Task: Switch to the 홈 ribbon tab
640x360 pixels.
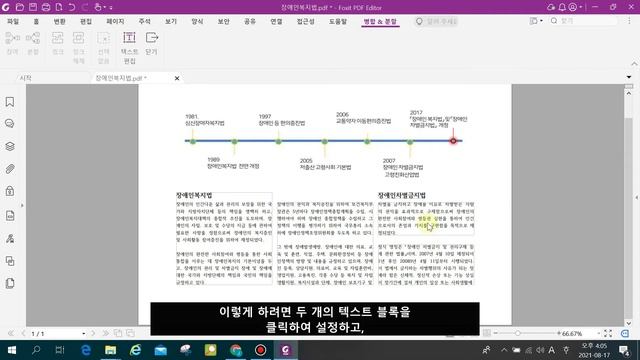Action: click(x=36, y=21)
